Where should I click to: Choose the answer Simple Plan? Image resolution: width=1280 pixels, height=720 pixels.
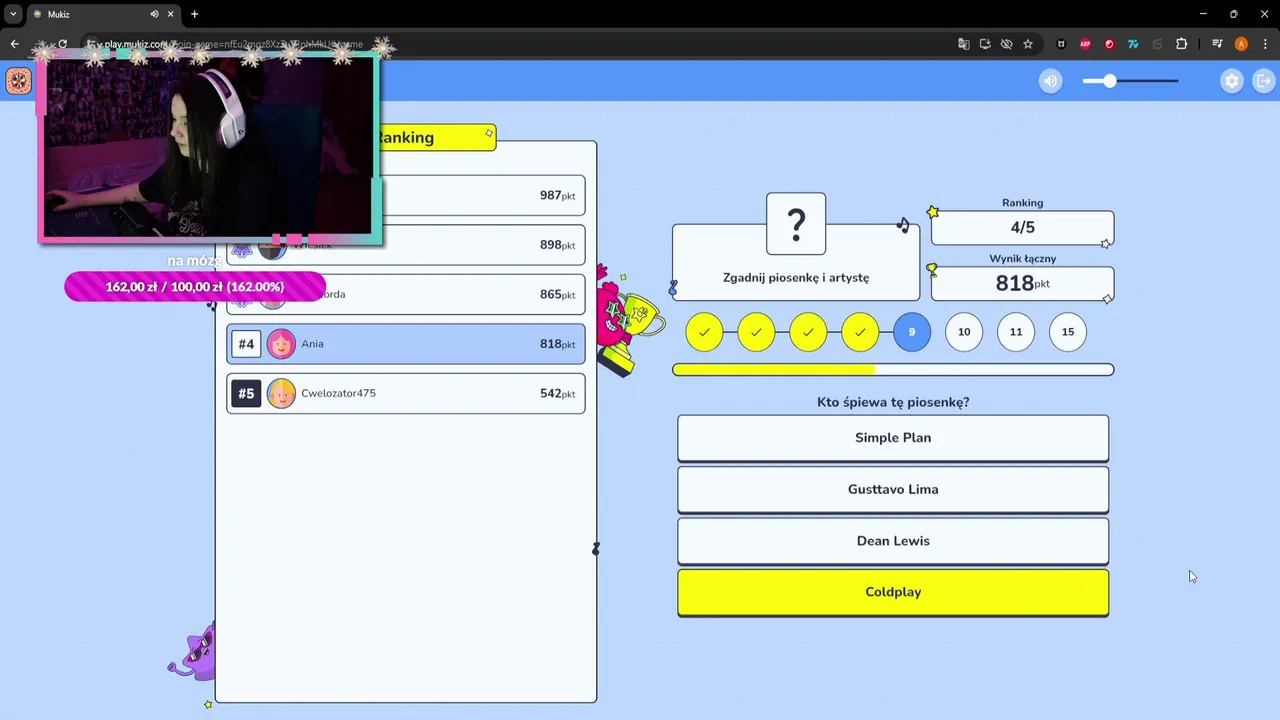893,438
